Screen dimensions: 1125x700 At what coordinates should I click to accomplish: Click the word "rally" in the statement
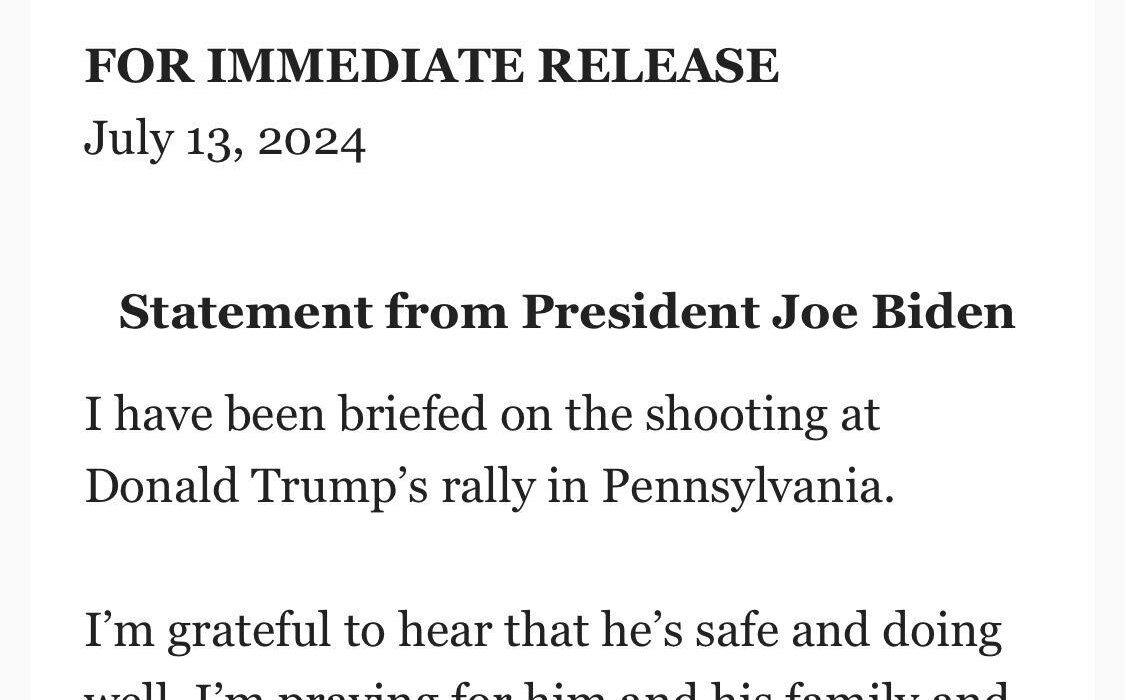pyautogui.click(x=488, y=488)
